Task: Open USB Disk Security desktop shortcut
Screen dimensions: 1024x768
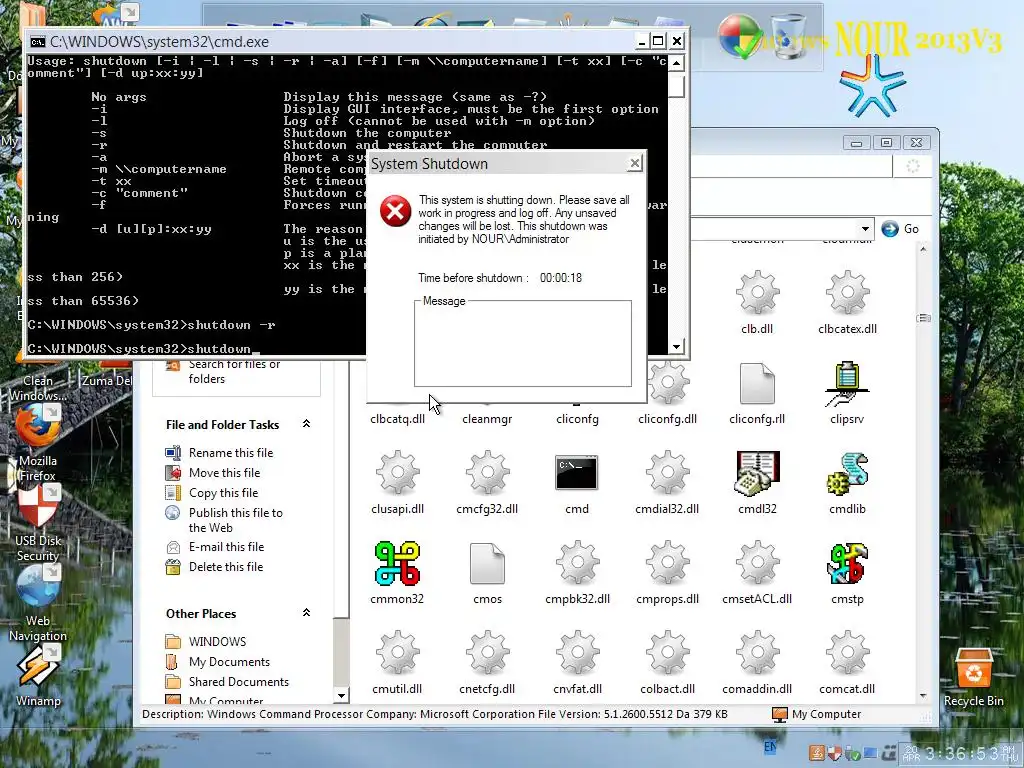Action: click(x=37, y=522)
